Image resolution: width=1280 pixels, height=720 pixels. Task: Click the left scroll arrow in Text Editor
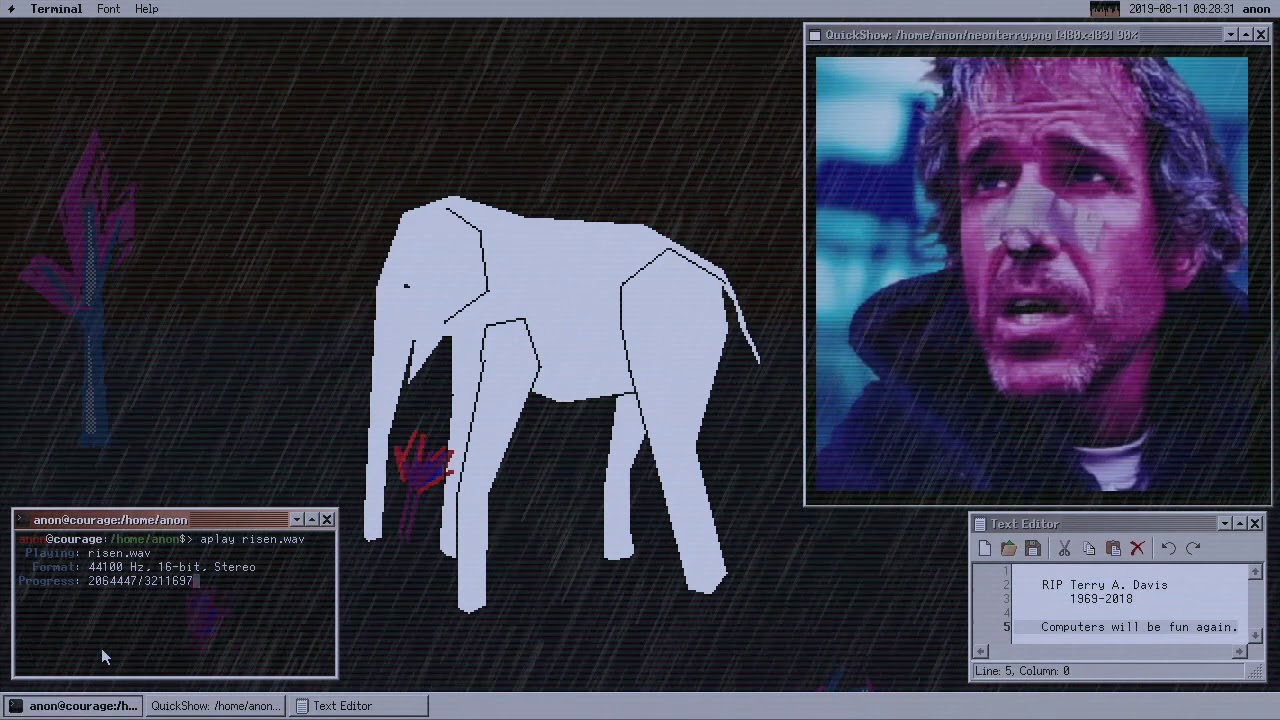981,652
